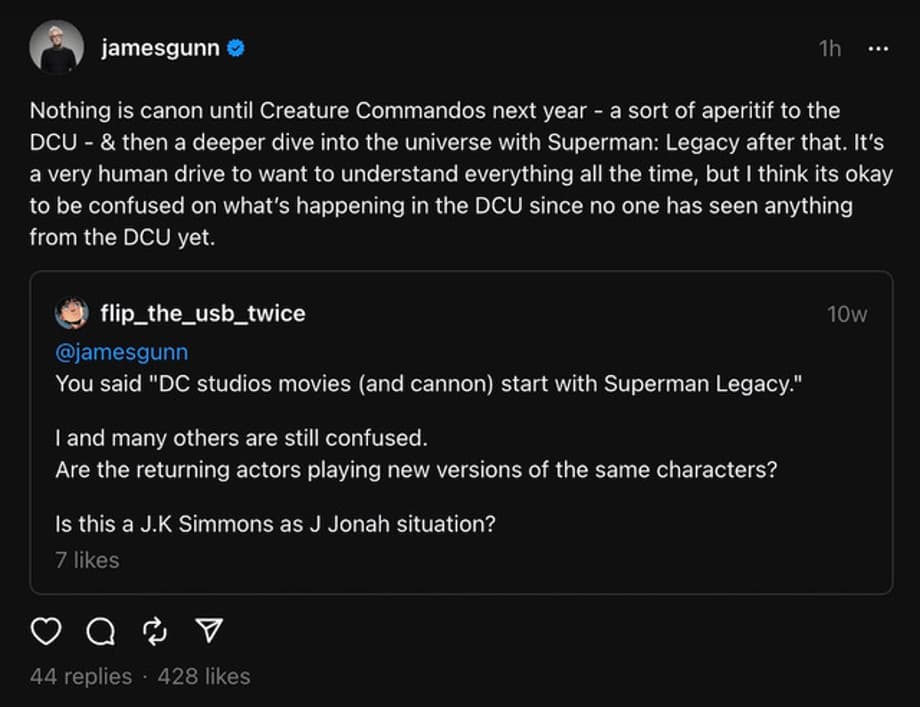Screen dimensions: 920x707
Task: Like the jamesgunn post with heart icon
Action: (x=46, y=631)
